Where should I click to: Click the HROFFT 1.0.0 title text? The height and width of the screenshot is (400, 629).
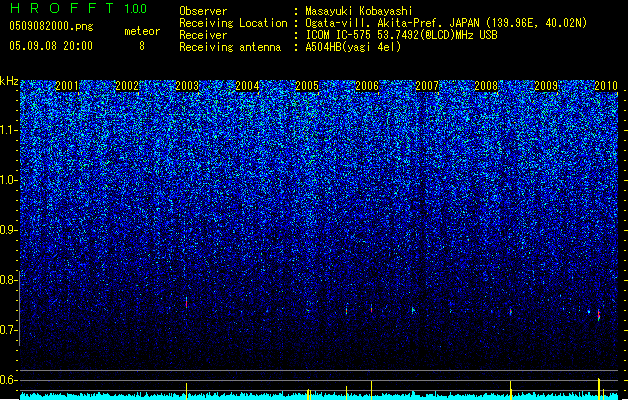79,8
